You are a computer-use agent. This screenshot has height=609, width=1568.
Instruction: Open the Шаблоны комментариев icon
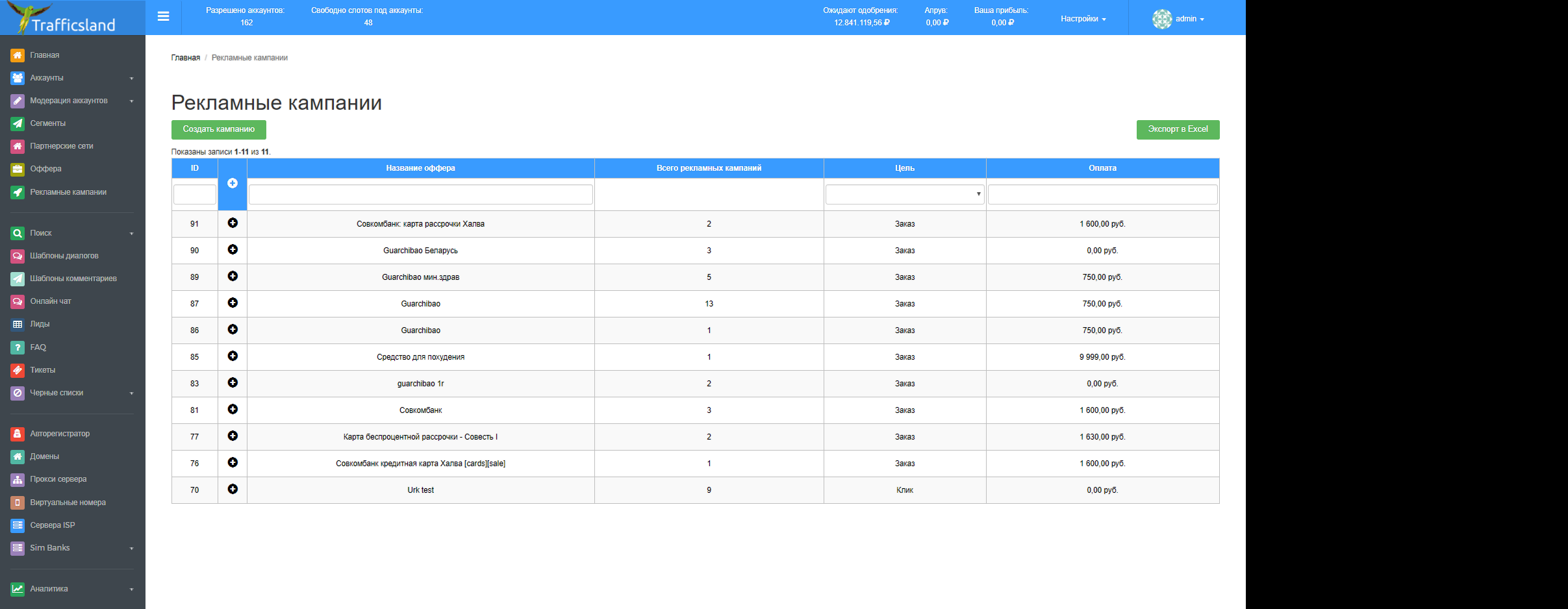[18, 279]
